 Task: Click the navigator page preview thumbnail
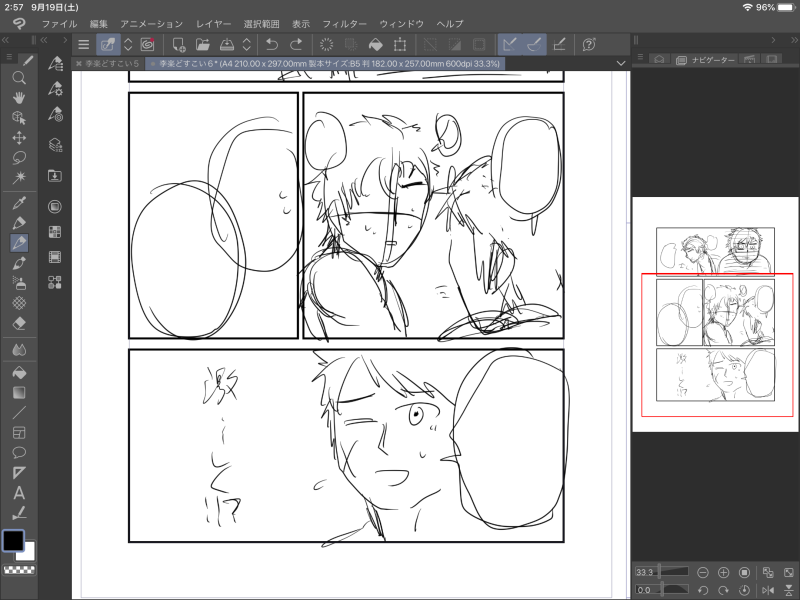[x=715, y=314]
